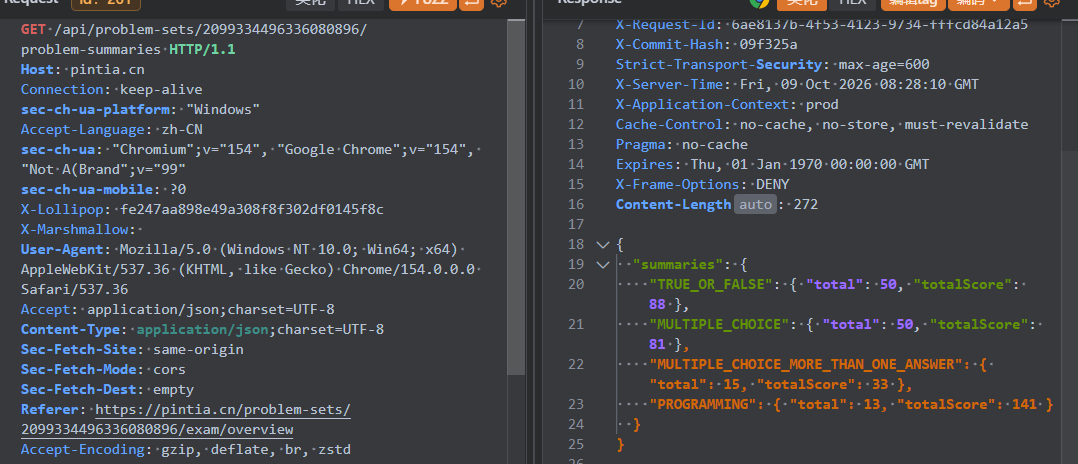Click the X-Frame-Options DENY value
The height and width of the screenshot is (464, 1078).
[773, 184]
